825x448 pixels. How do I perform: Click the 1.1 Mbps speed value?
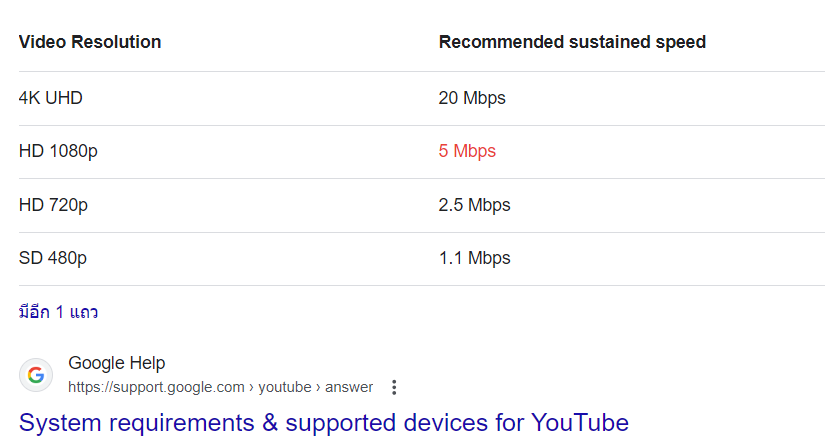point(474,258)
